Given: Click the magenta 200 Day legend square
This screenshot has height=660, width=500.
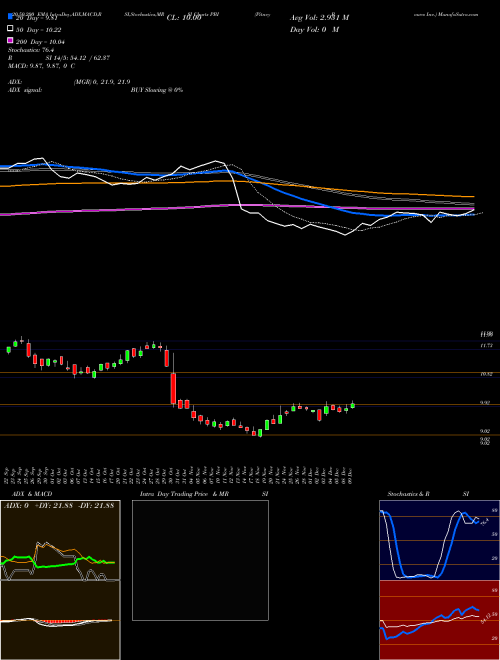Looking at the screenshot, I should [10, 40].
